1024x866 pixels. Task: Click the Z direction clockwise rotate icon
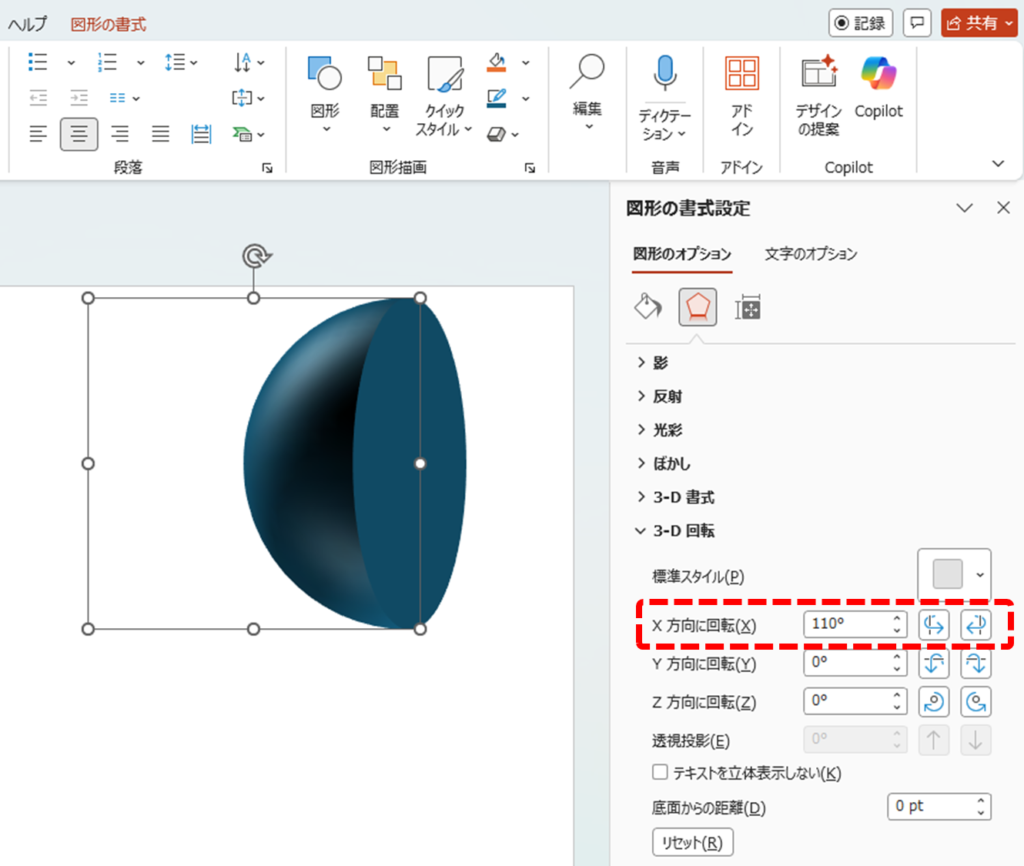click(933, 702)
